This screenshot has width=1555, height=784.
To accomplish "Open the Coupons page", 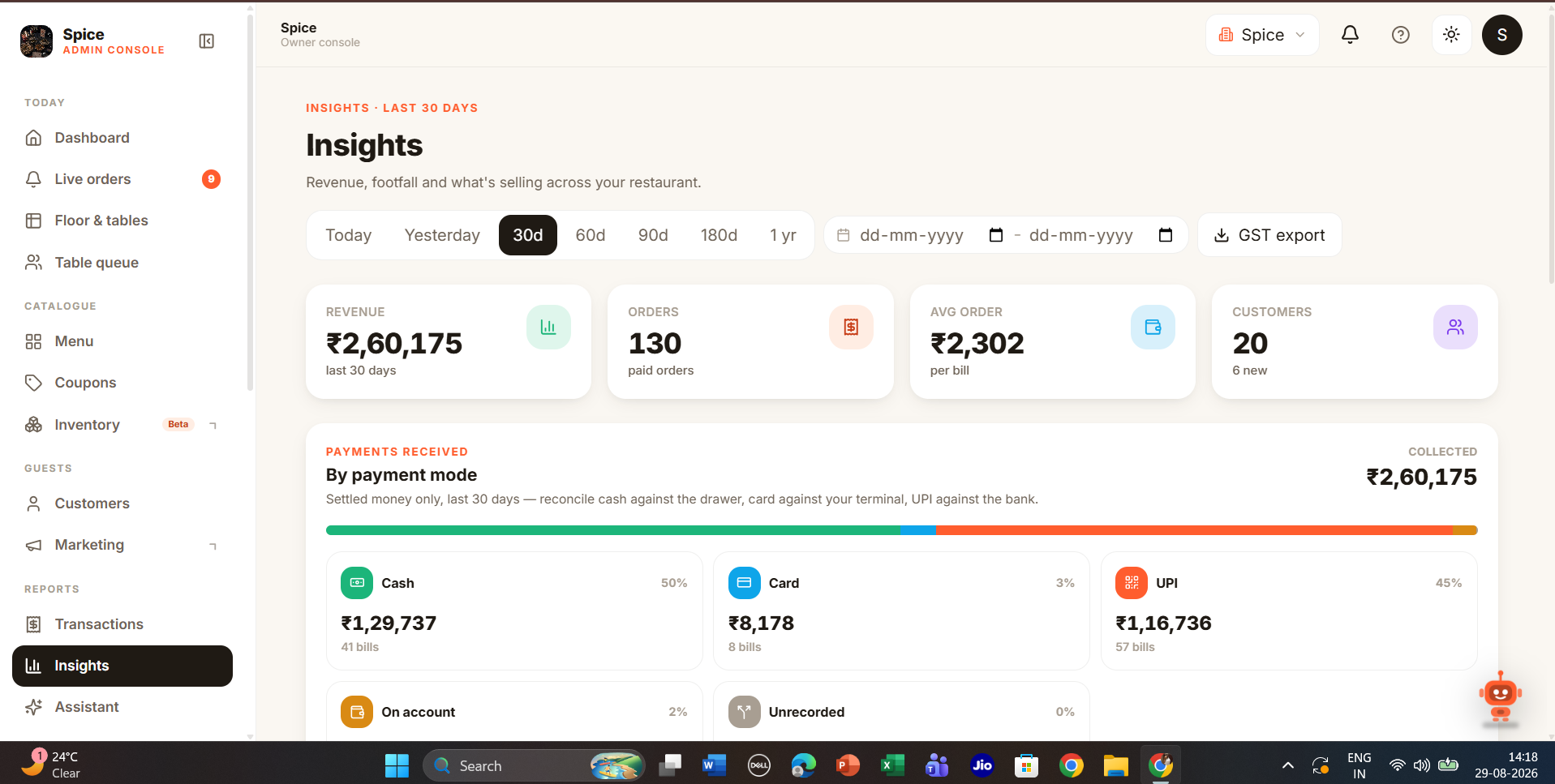I will click(x=122, y=383).
